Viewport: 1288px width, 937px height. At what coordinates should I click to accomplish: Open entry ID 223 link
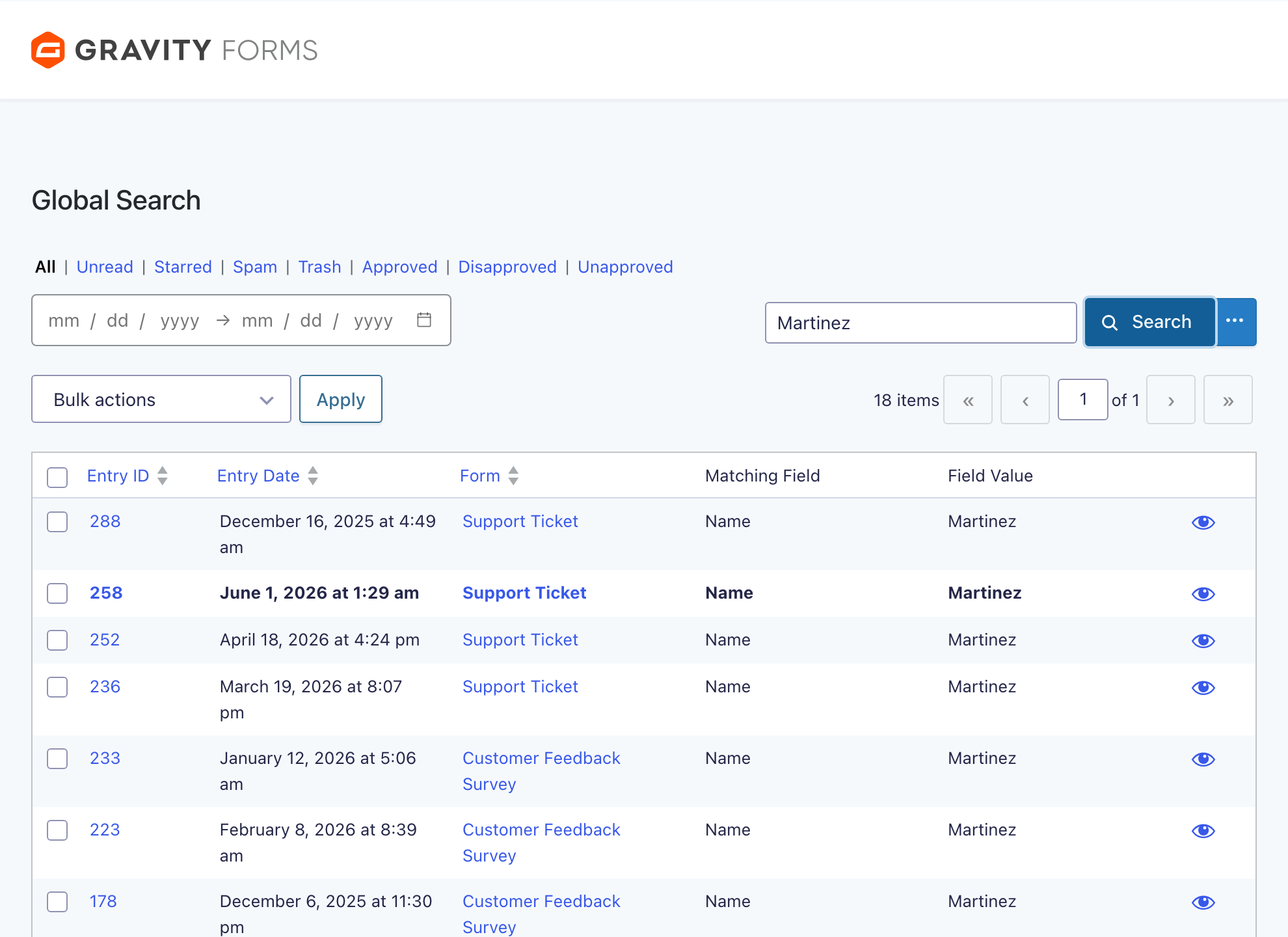point(105,830)
